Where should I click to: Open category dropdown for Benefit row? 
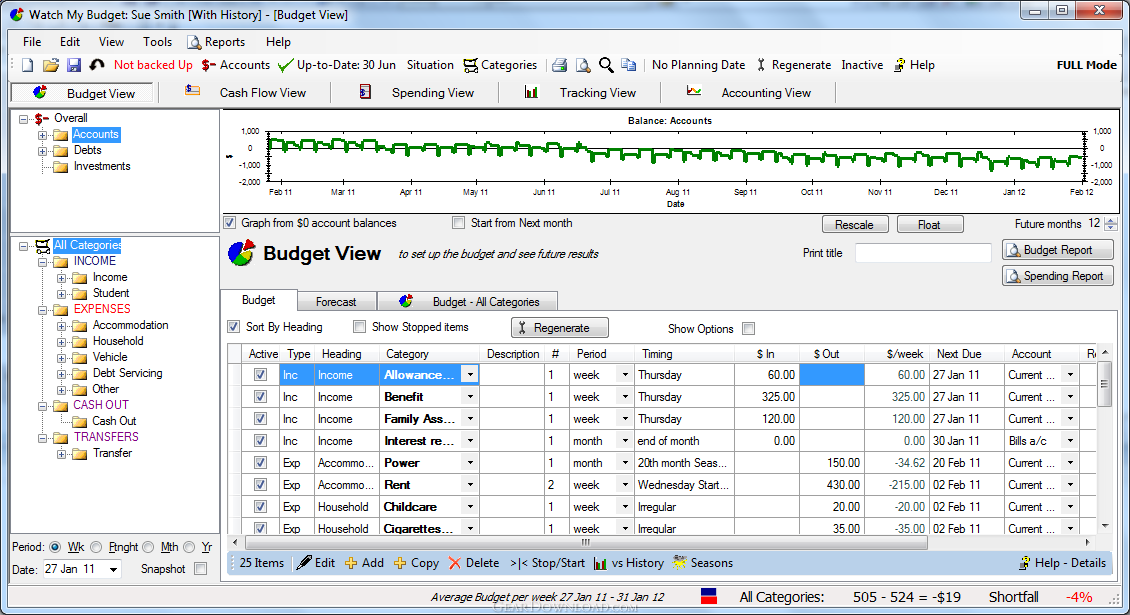tap(471, 397)
